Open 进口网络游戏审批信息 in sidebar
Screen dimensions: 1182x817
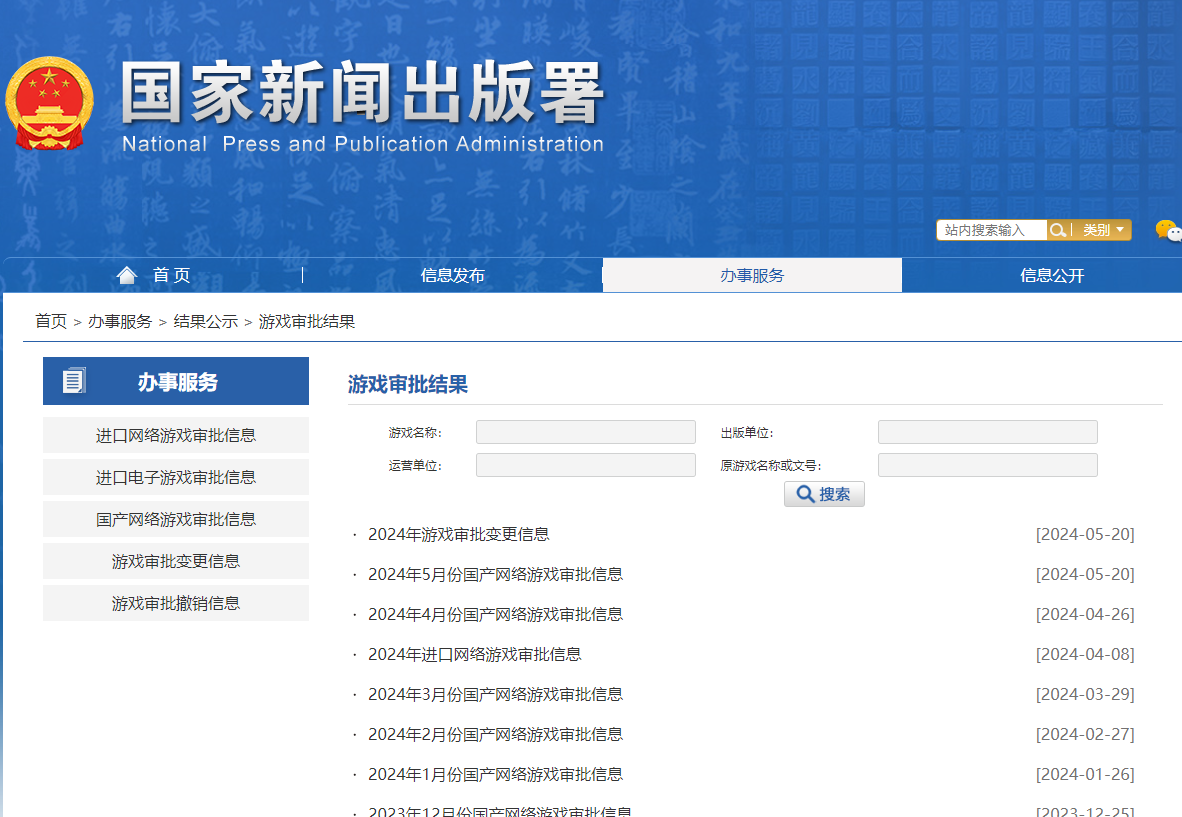click(x=176, y=435)
